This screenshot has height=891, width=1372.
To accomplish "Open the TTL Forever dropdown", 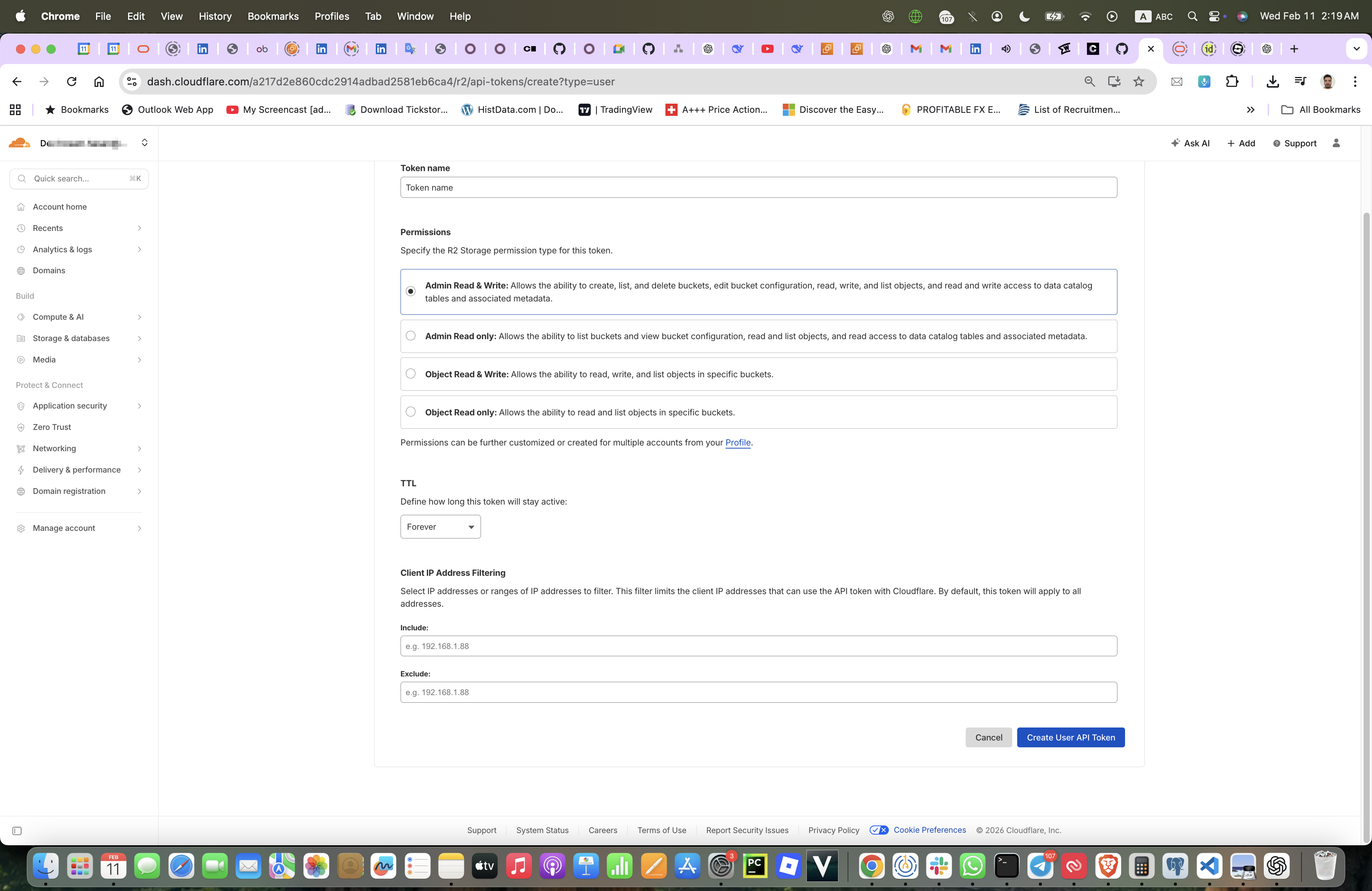I will pos(441,527).
